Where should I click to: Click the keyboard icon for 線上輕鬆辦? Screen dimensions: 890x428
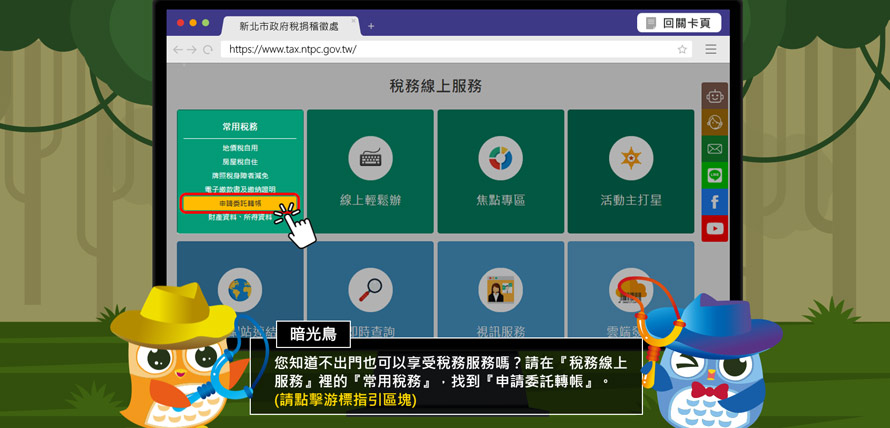tap(370, 158)
